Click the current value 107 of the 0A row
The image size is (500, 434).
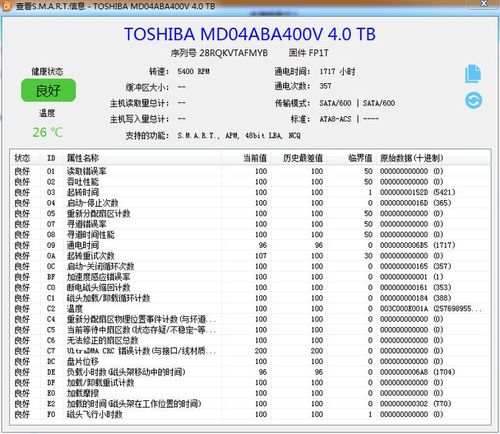pos(261,256)
